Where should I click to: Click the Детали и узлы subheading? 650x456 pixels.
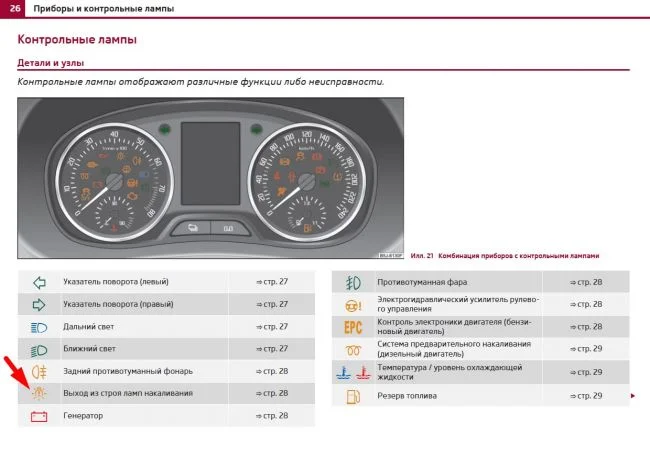(50, 63)
